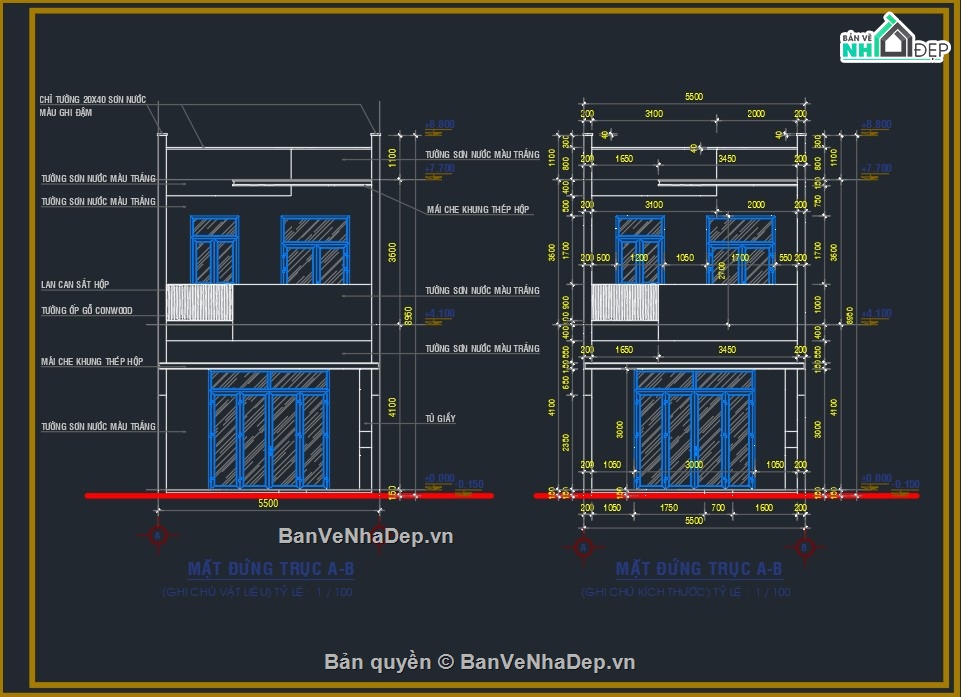This screenshot has height=697, width=961.
Task: Click the 'MẶT ĐỨNG TRỤC A-B' title on the left
Action: pos(271,569)
